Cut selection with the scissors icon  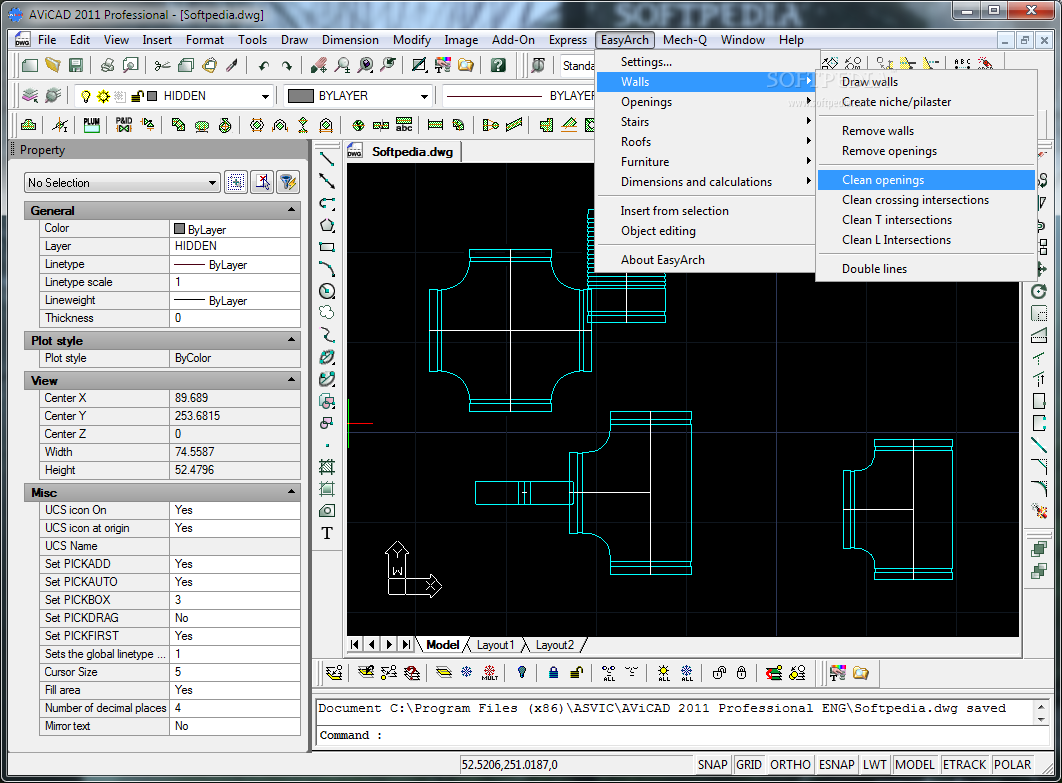click(x=162, y=65)
